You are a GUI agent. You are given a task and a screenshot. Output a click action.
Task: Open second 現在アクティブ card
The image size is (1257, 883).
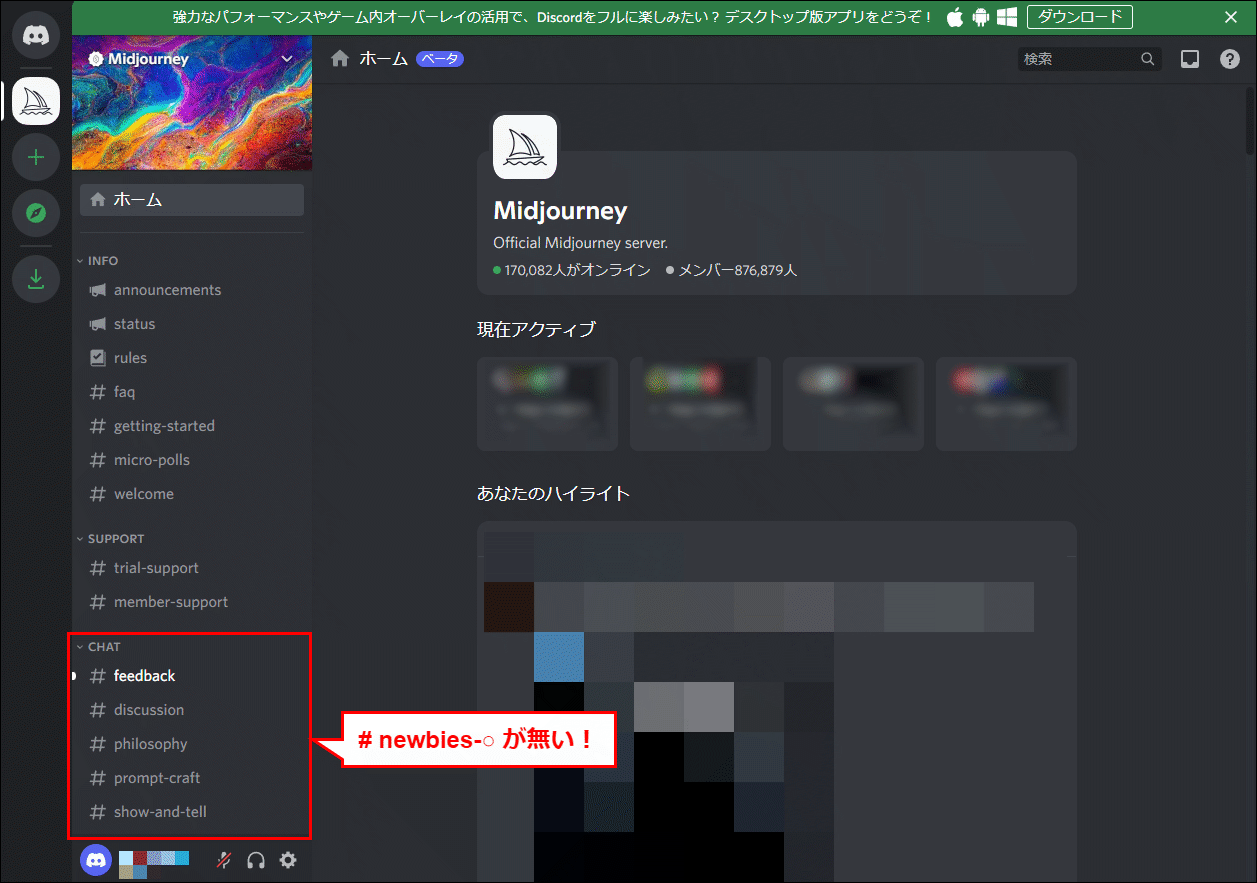pos(700,404)
